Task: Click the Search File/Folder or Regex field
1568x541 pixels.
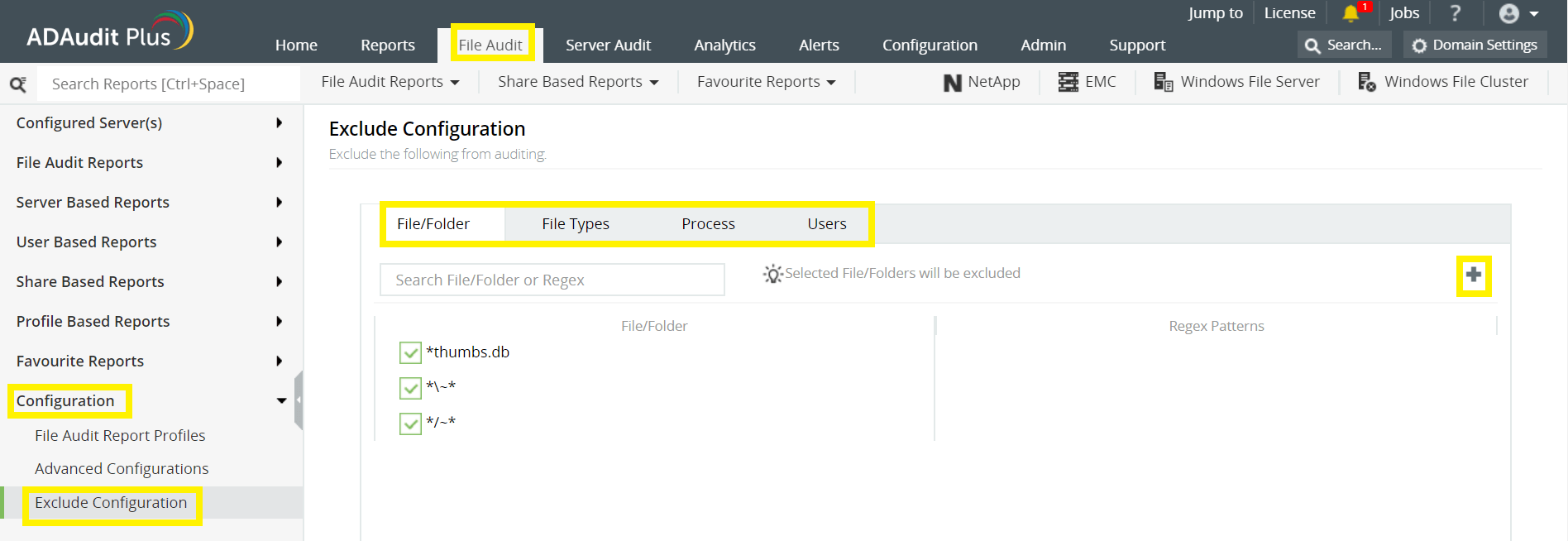Action: (552, 280)
